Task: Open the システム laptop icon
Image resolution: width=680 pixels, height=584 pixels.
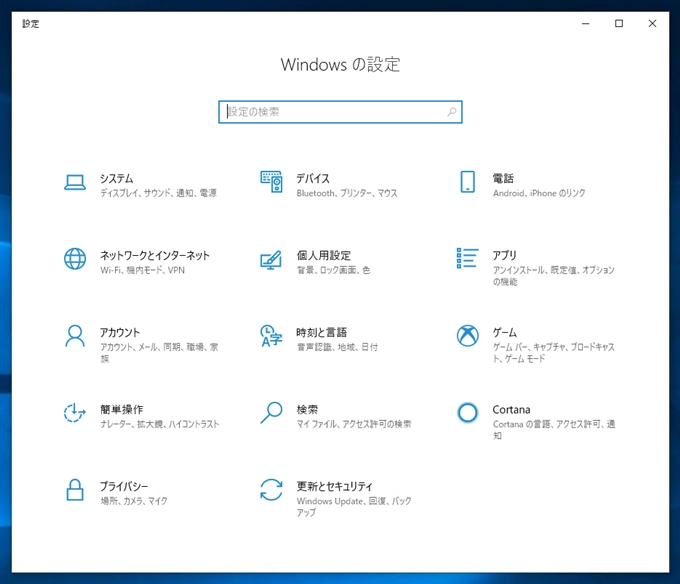Action: pos(75,182)
